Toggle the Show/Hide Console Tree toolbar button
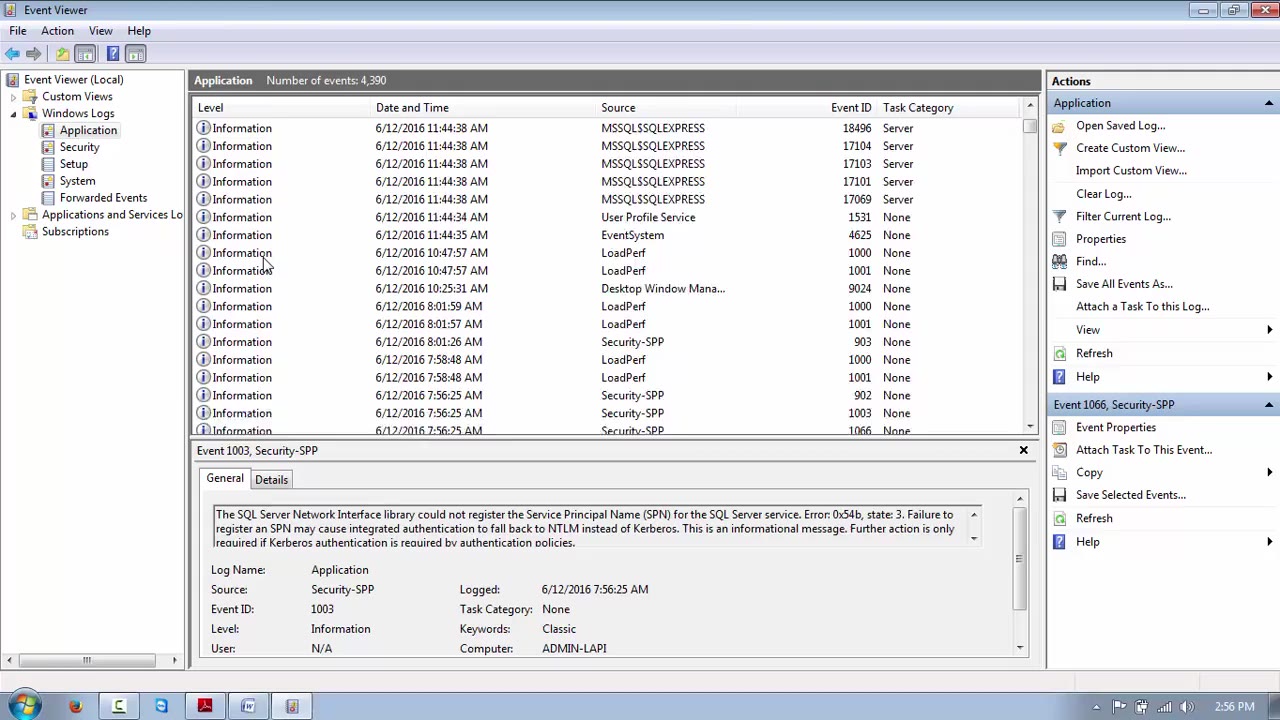Screen dimensions: 1280x720 (85, 54)
